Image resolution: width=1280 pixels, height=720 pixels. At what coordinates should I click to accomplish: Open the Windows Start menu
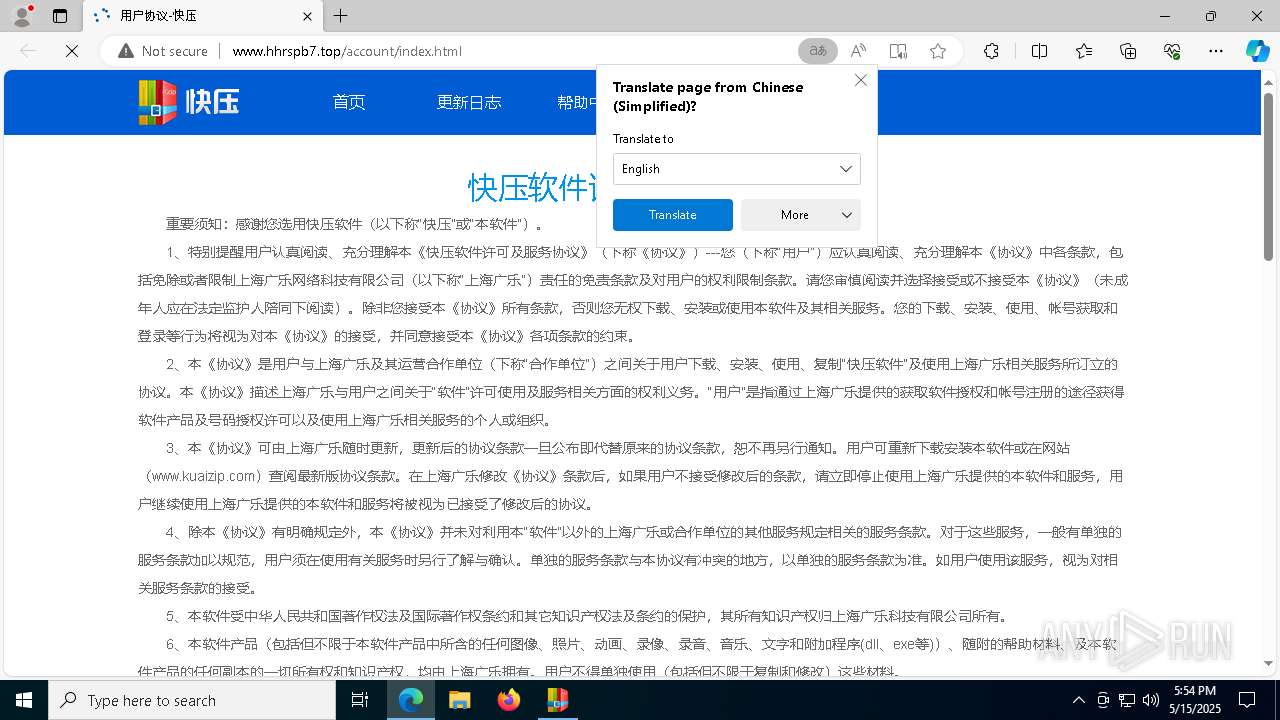pyautogui.click(x=24, y=700)
